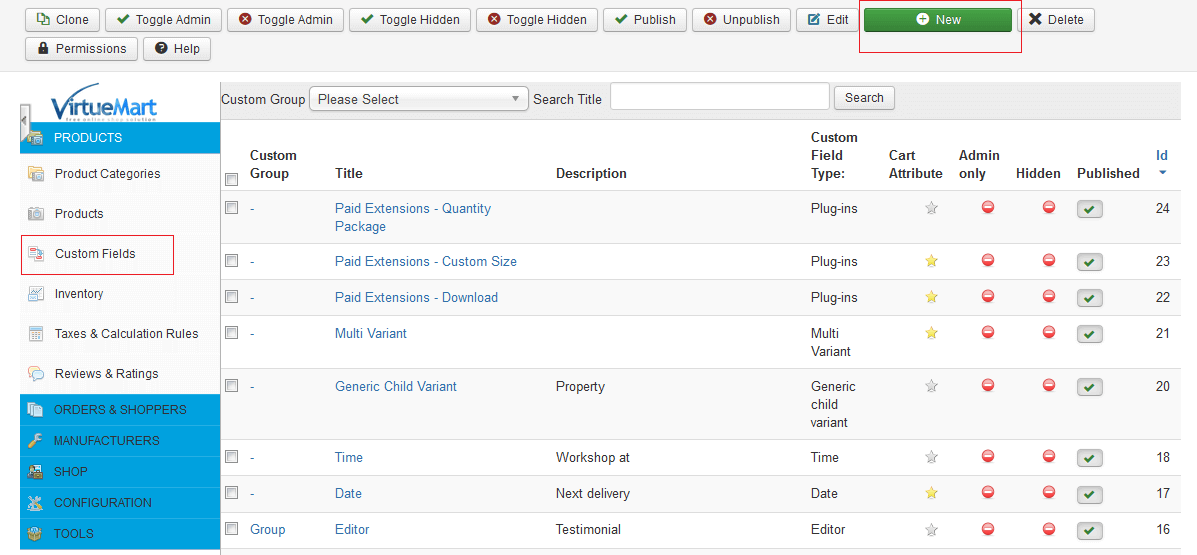
Task: Click the Group link in Editor row
Action: [x=267, y=530]
